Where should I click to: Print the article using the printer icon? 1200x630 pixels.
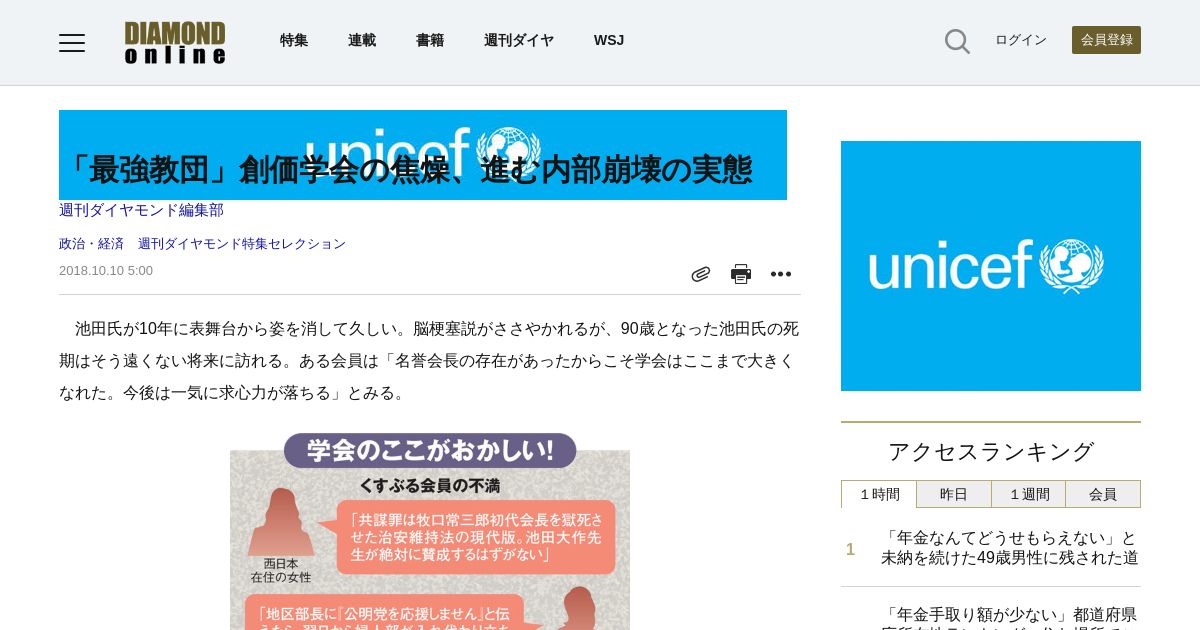tap(741, 274)
